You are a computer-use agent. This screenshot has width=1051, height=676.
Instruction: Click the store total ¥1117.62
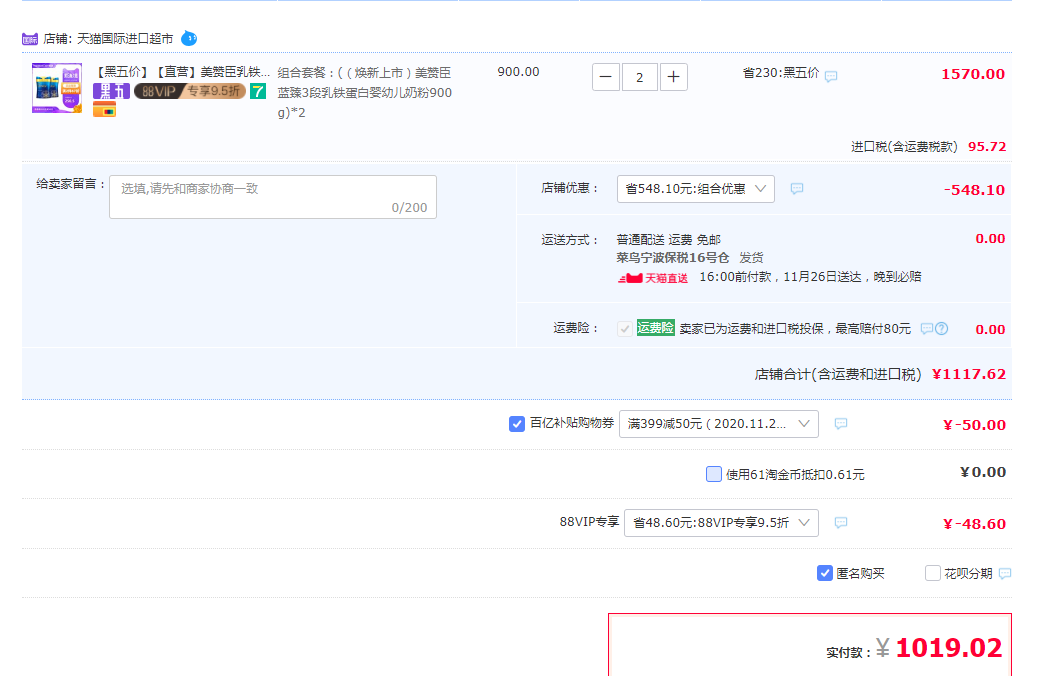pyautogui.click(x=969, y=375)
